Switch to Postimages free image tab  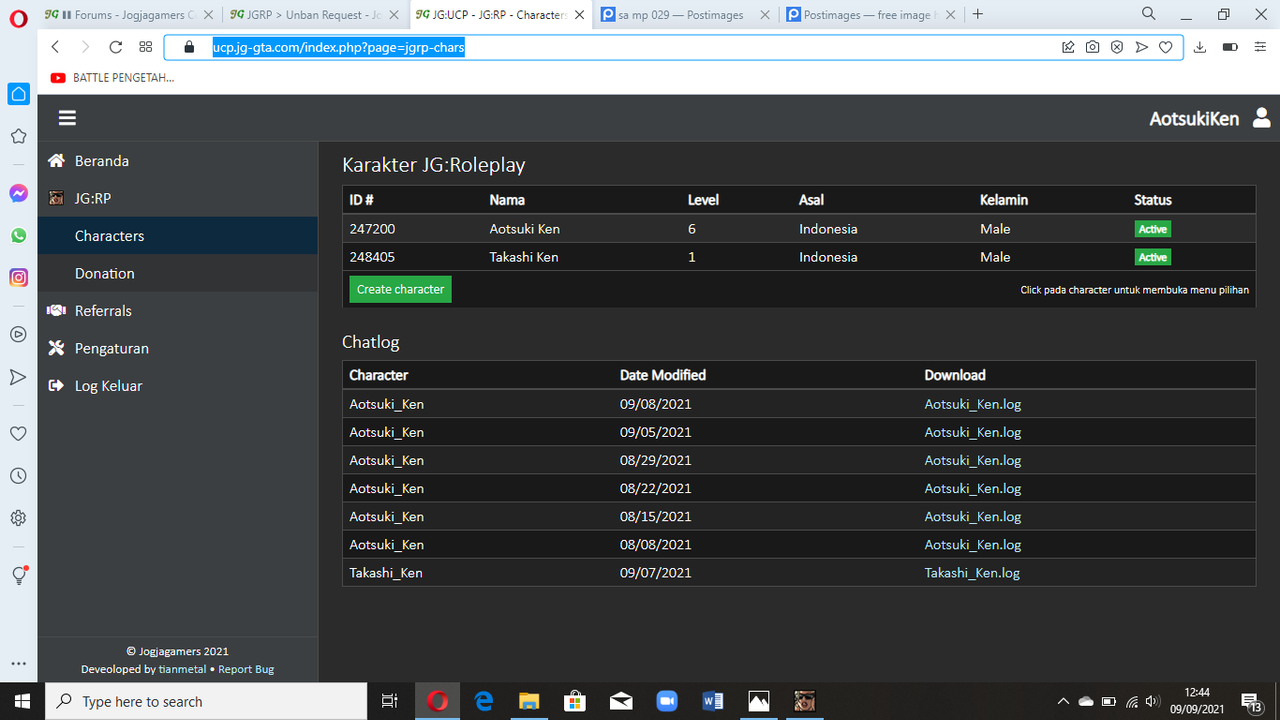click(x=869, y=15)
